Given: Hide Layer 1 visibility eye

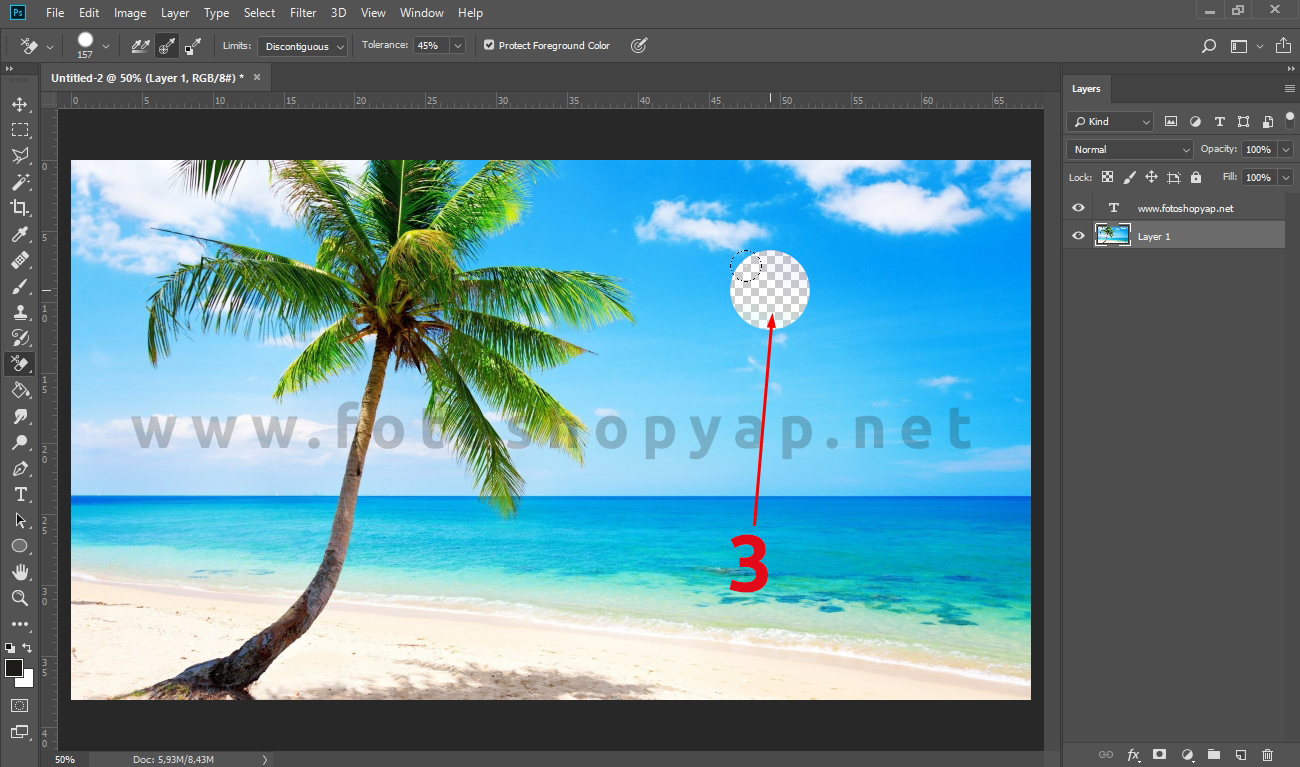Looking at the screenshot, I should [1078, 236].
